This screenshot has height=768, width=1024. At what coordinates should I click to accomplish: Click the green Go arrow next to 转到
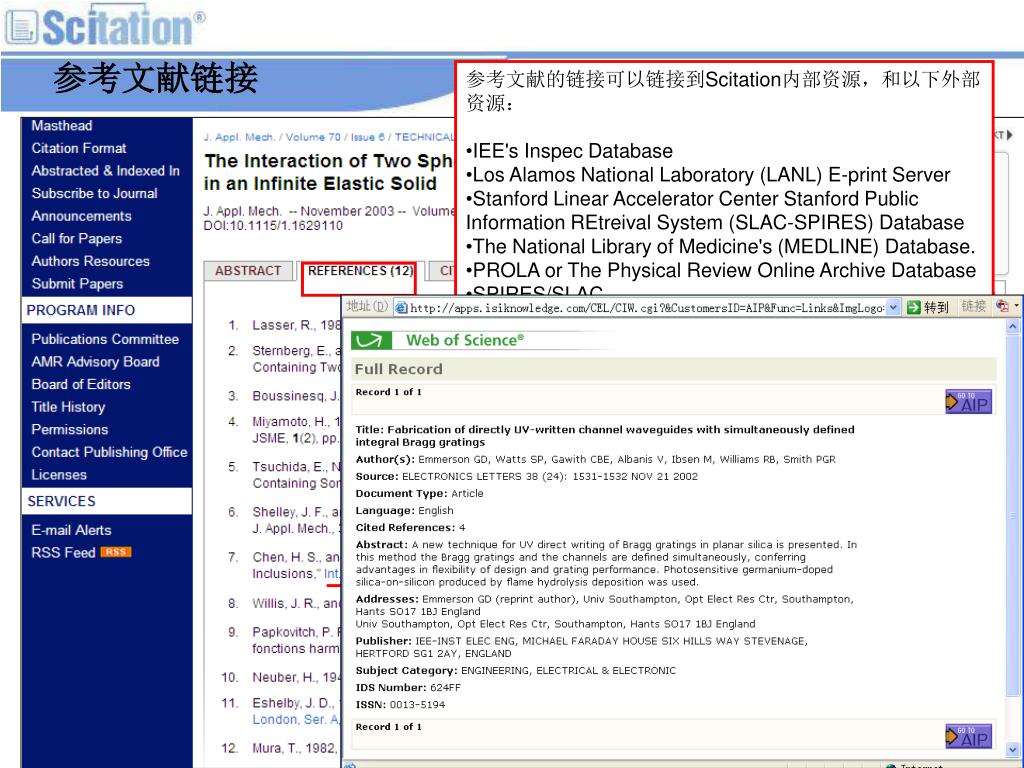(x=913, y=307)
